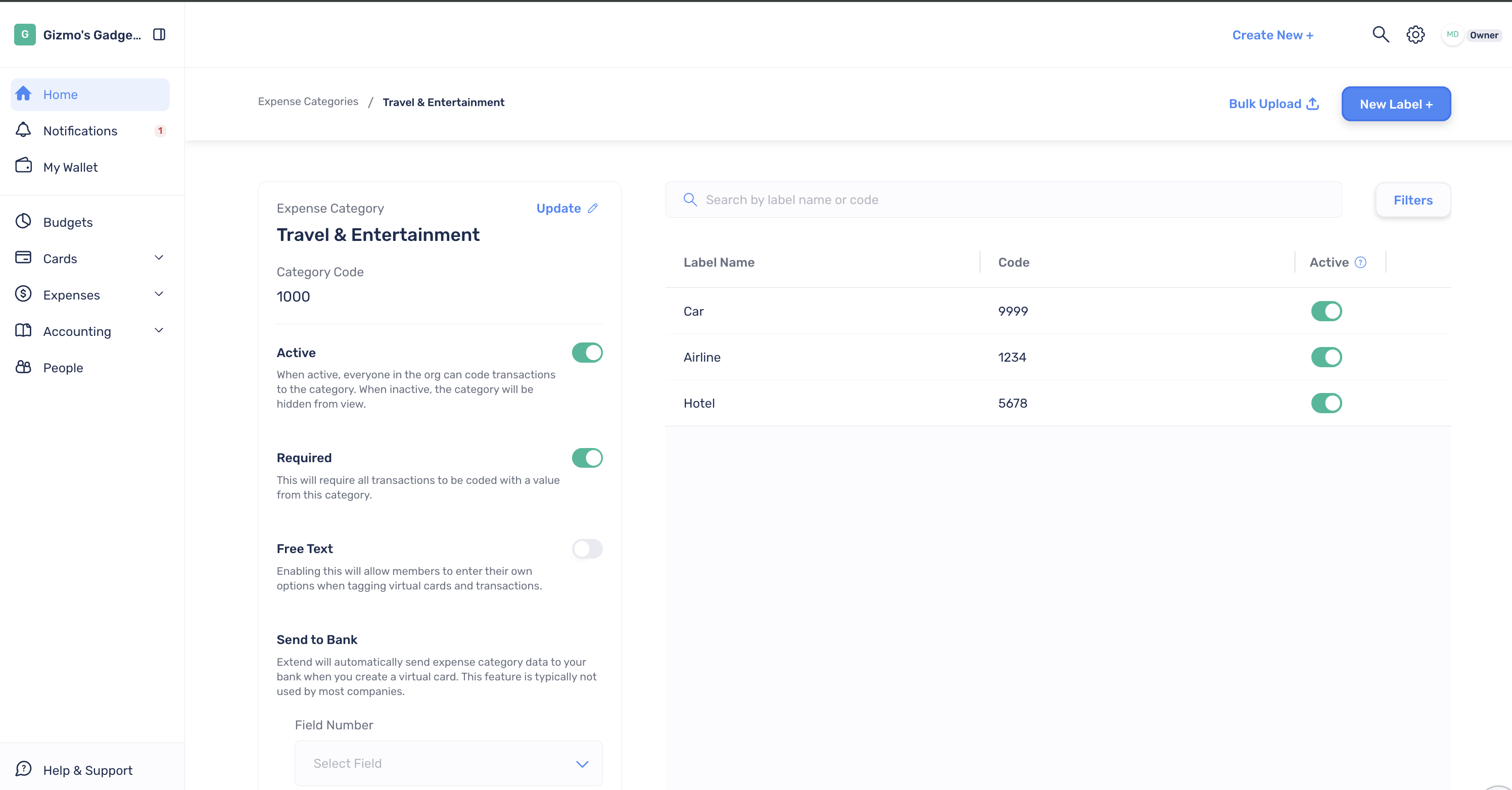
Task: Click the Notifications bell icon
Action: coord(23,130)
